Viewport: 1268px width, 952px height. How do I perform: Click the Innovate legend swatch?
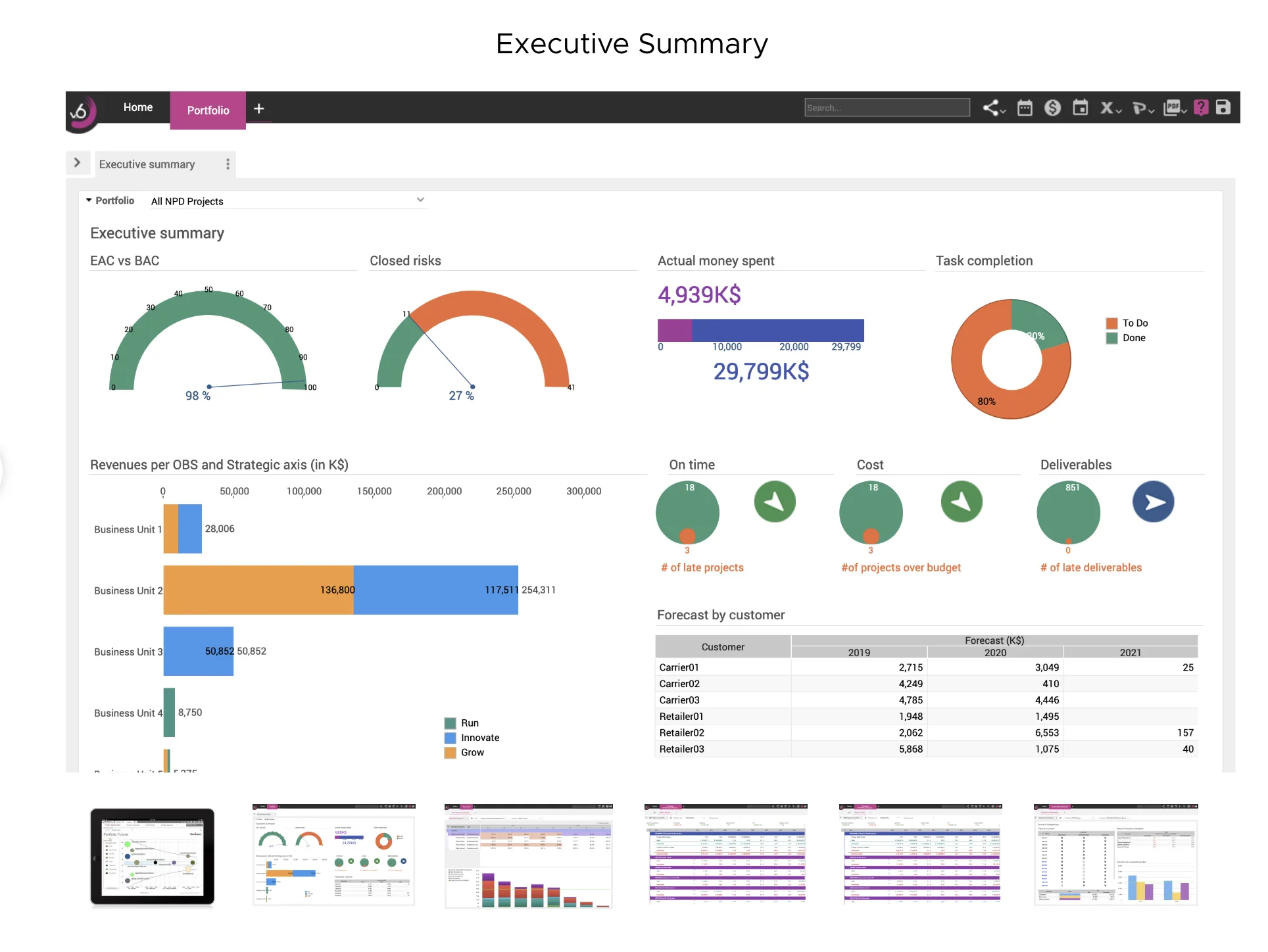[450, 738]
